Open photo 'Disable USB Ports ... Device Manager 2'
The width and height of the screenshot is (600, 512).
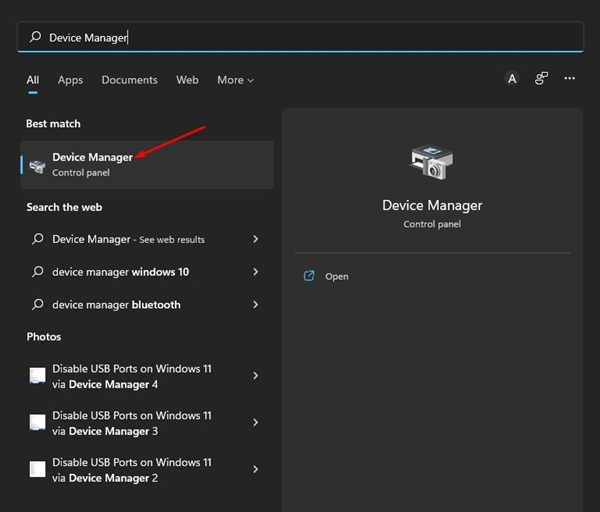tap(146, 470)
